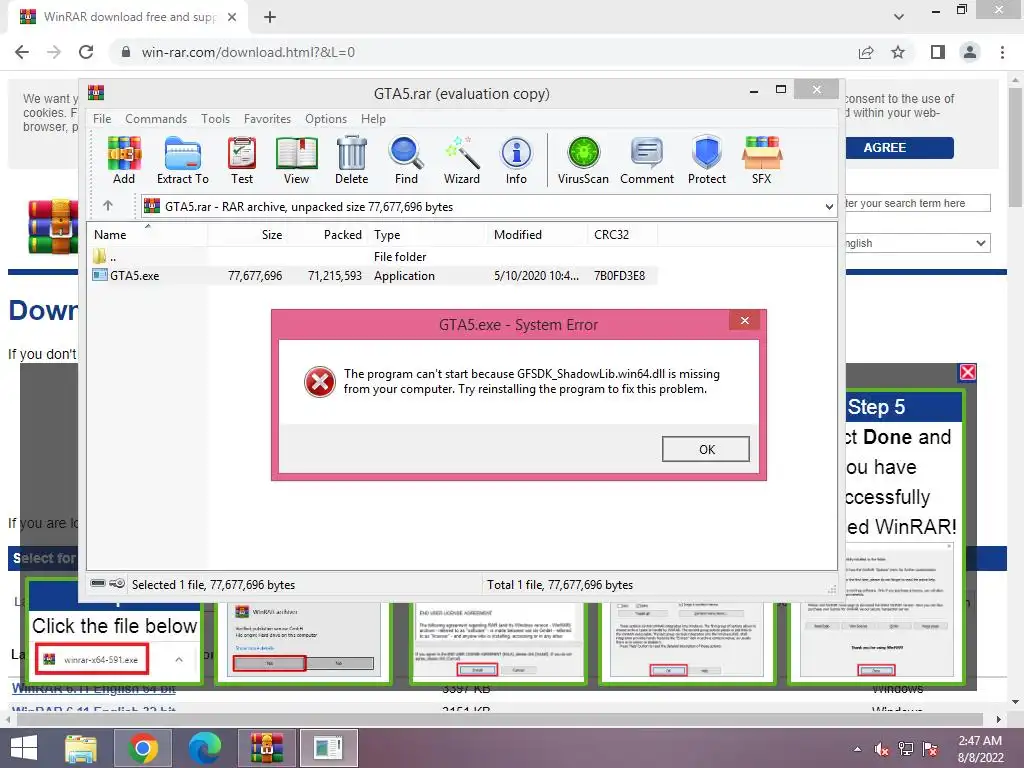Viewport: 1024px width, 768px height.
Task: Click the Test archive icon
Action: coord(242,161)
